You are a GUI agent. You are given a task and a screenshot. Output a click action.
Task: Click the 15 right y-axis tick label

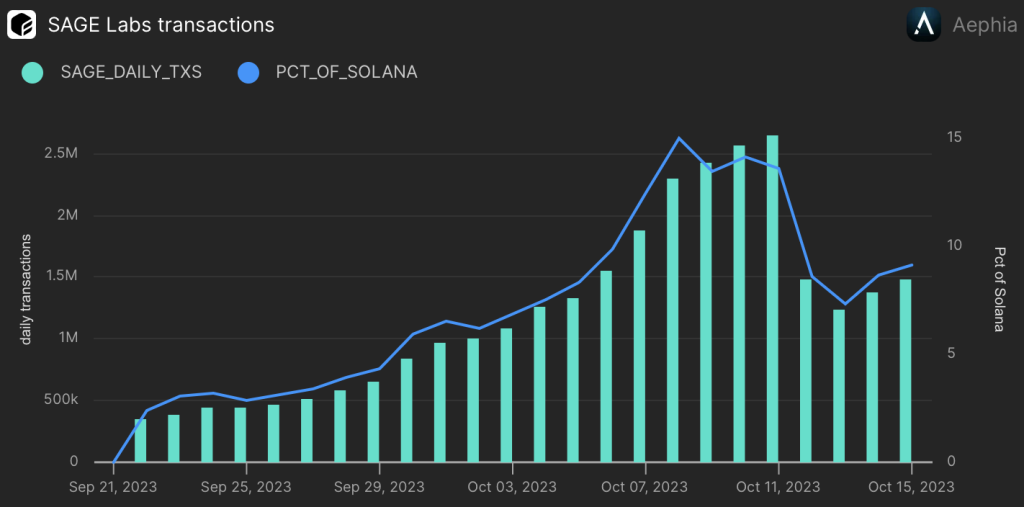(x=956, y=137)
